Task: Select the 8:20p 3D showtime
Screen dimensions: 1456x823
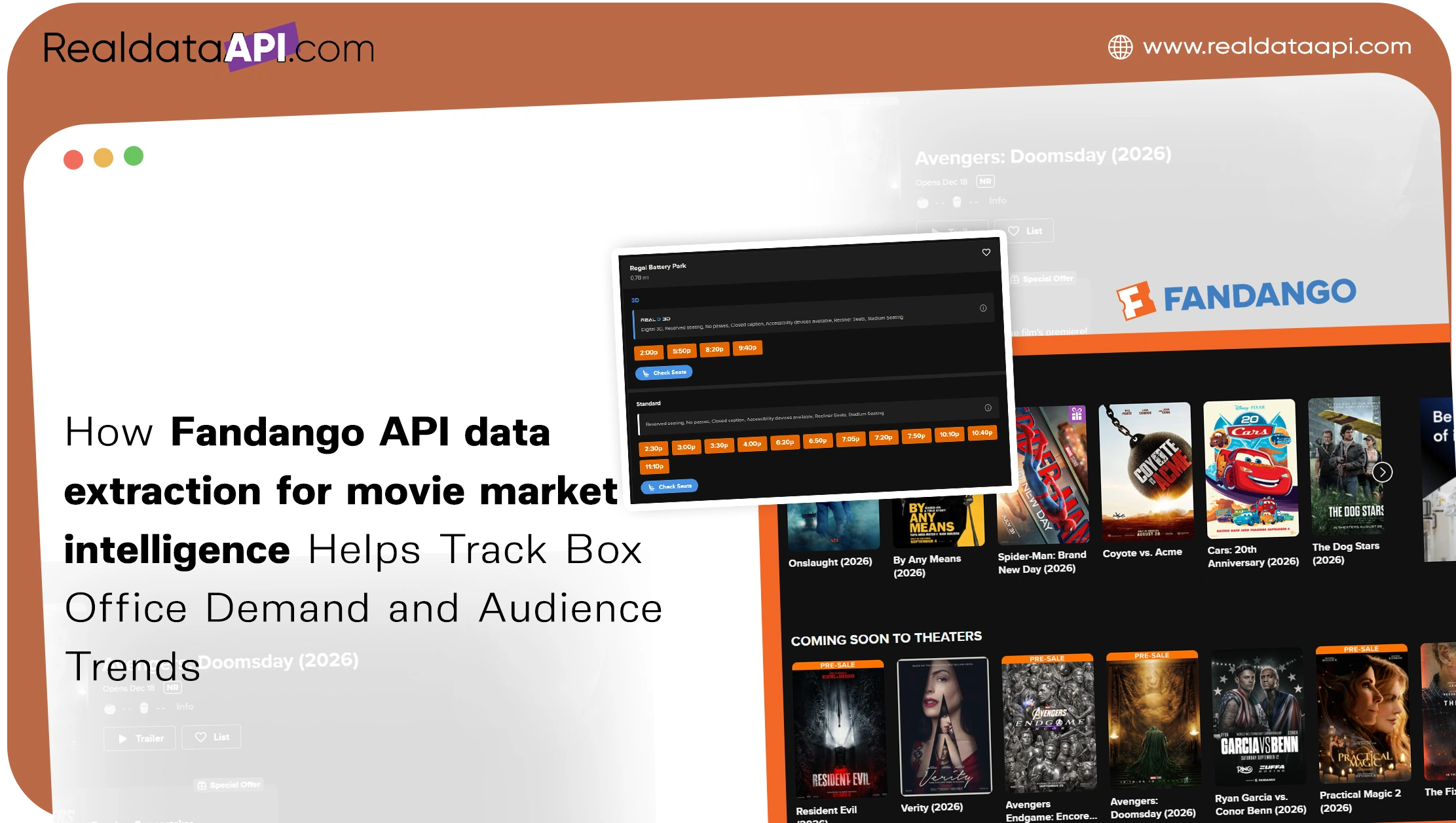Action: click(714, 349)
